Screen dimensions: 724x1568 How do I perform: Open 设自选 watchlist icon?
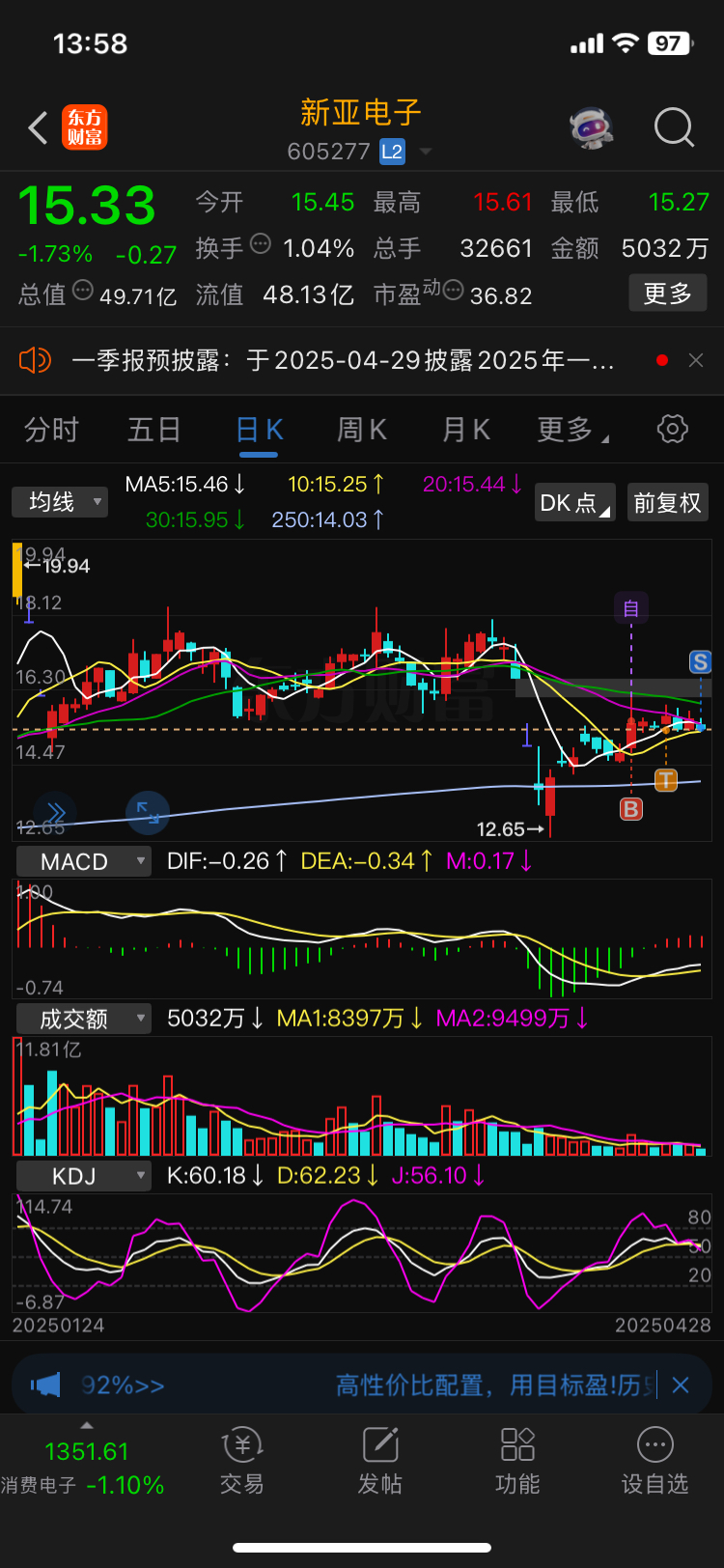point(654,1460)
